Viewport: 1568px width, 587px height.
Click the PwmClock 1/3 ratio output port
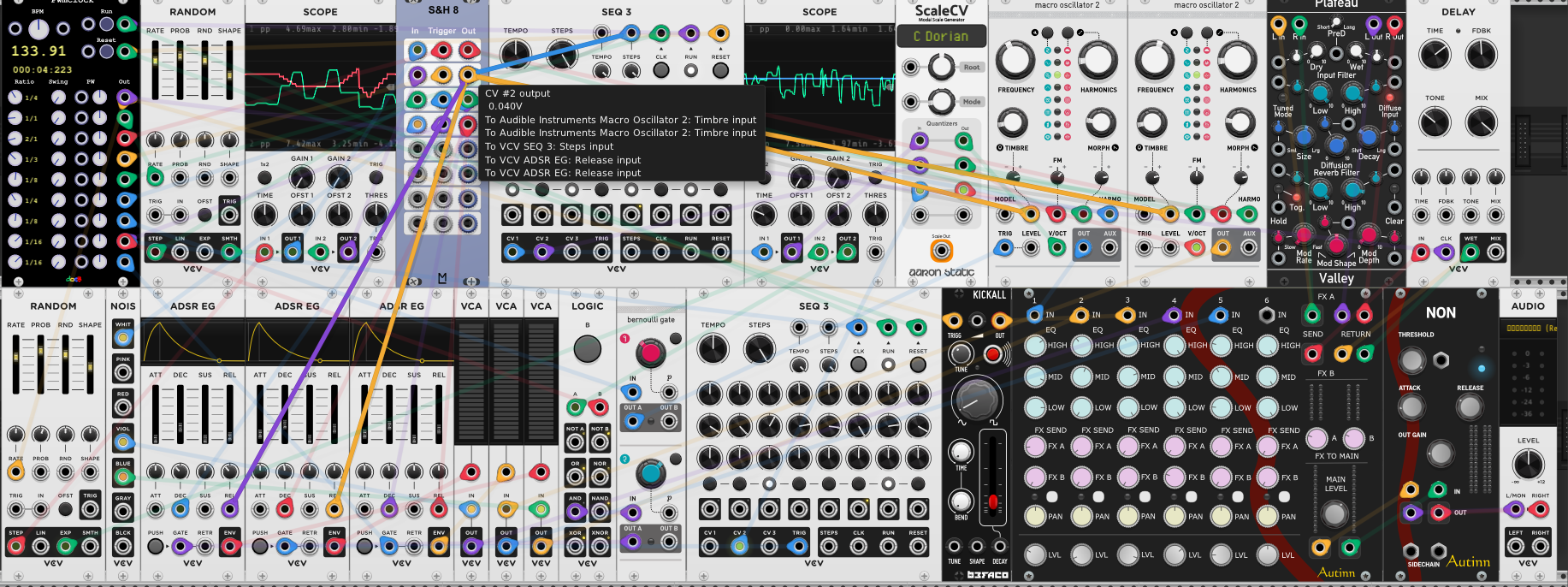tap(126, 158)
